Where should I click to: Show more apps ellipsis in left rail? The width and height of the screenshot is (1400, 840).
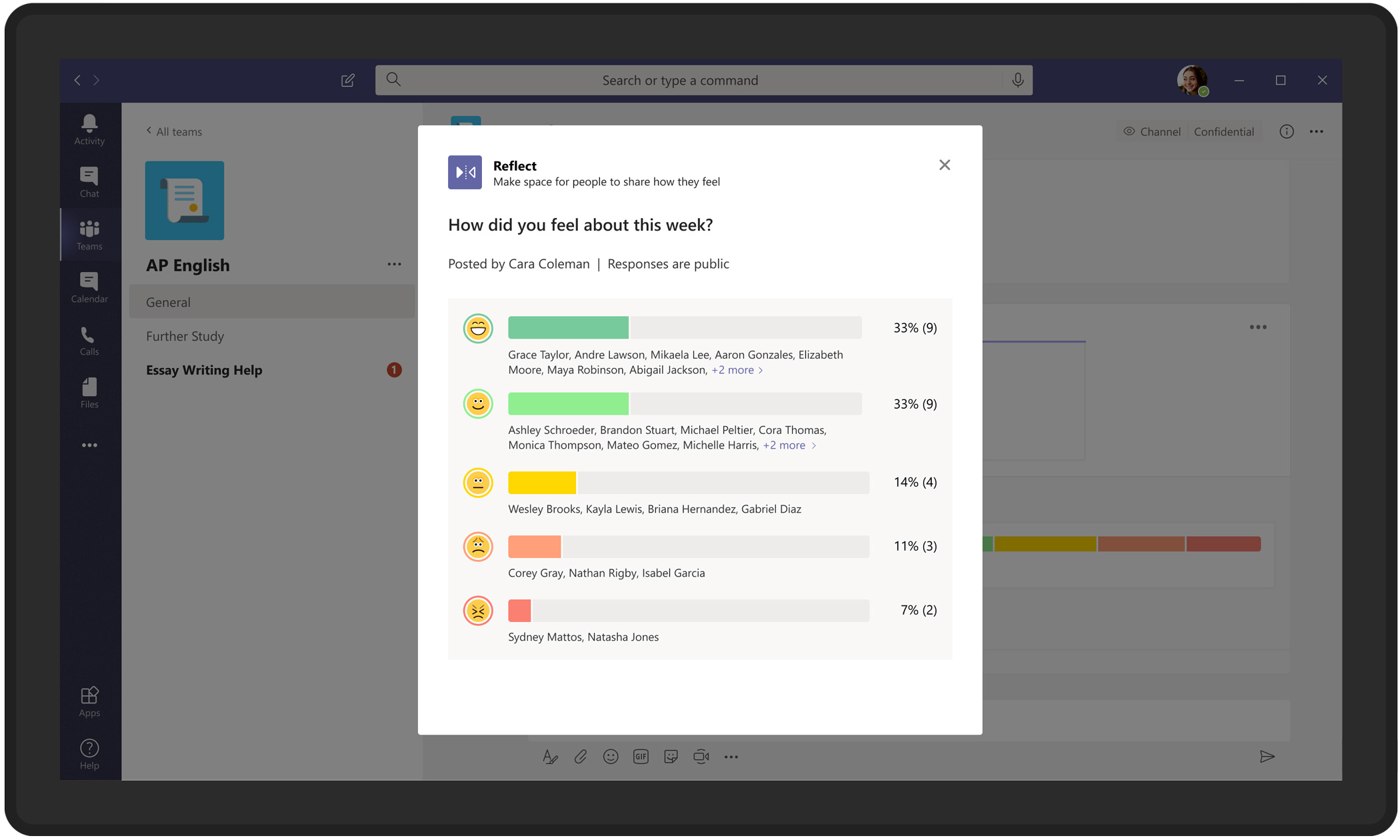pyautogui.click(x=89, y=445)
